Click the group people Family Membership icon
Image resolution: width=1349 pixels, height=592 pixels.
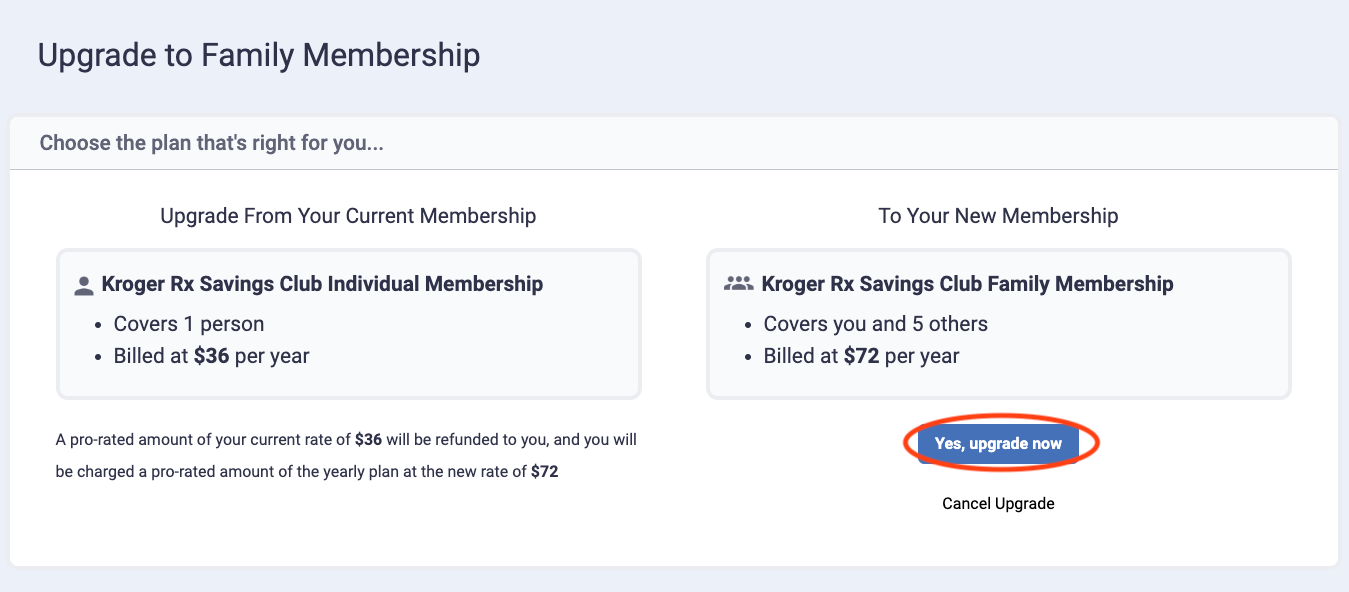(x=738, y=284)
